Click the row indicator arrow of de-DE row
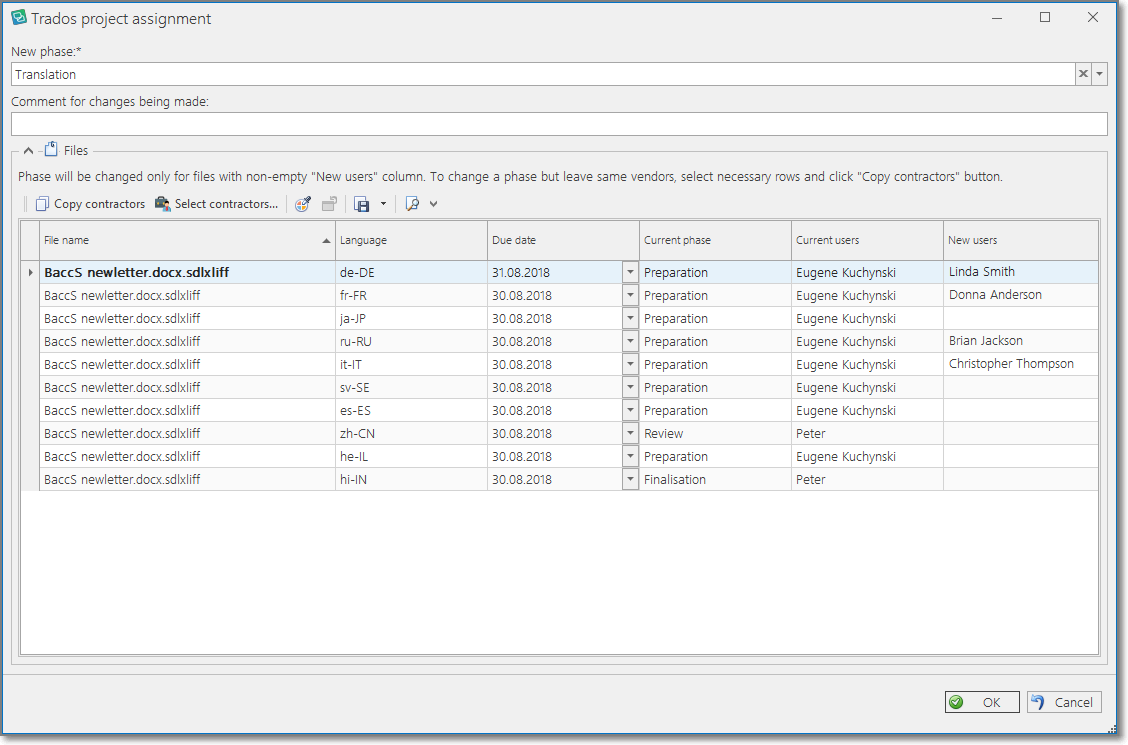 30,273
